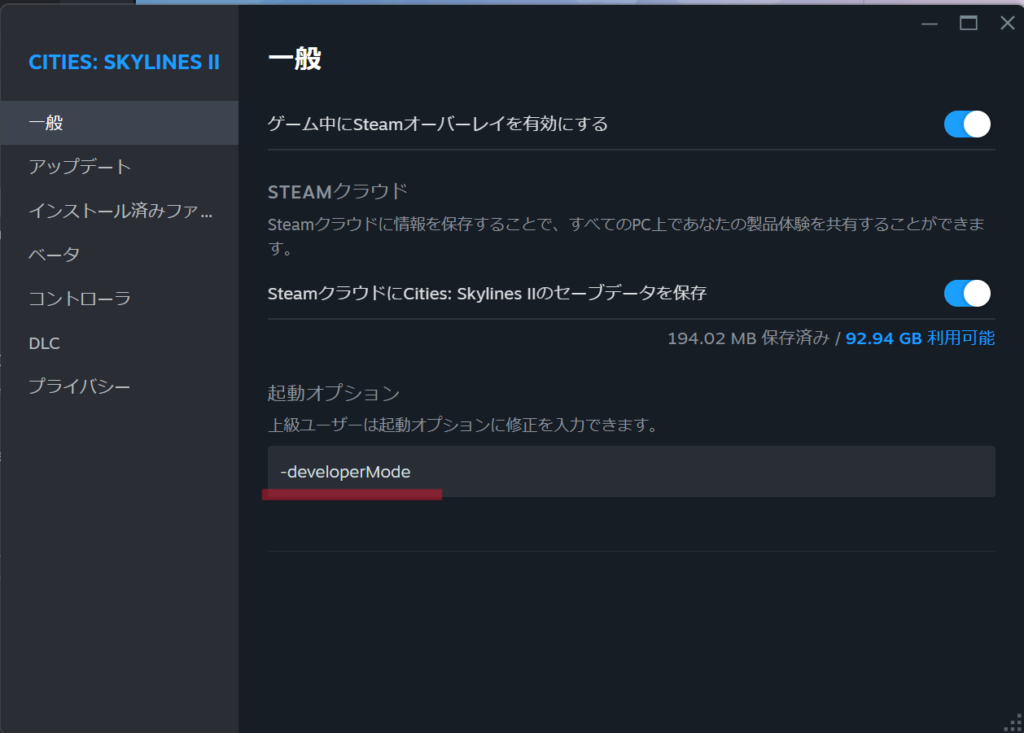Select the プライバシー tab
The image size is (1024, 733).
[x=119, y=387]
